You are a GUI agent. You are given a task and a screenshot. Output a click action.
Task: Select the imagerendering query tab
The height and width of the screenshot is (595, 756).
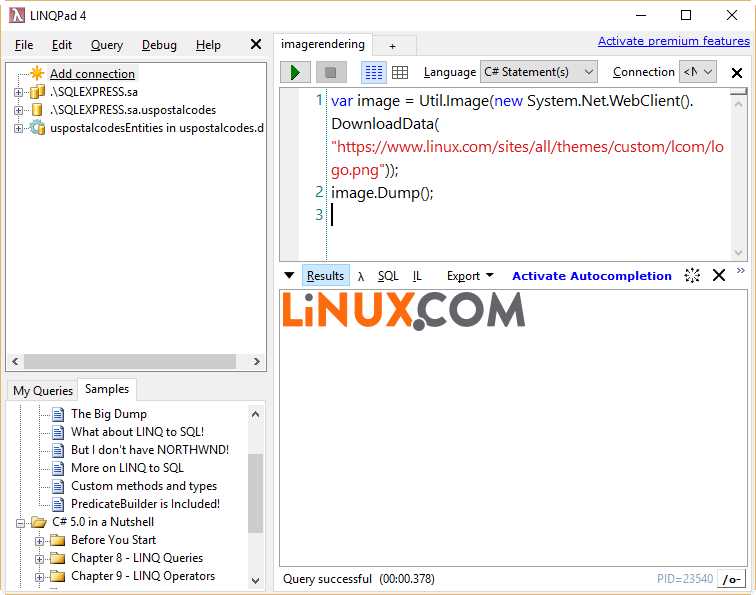(323, 44)
